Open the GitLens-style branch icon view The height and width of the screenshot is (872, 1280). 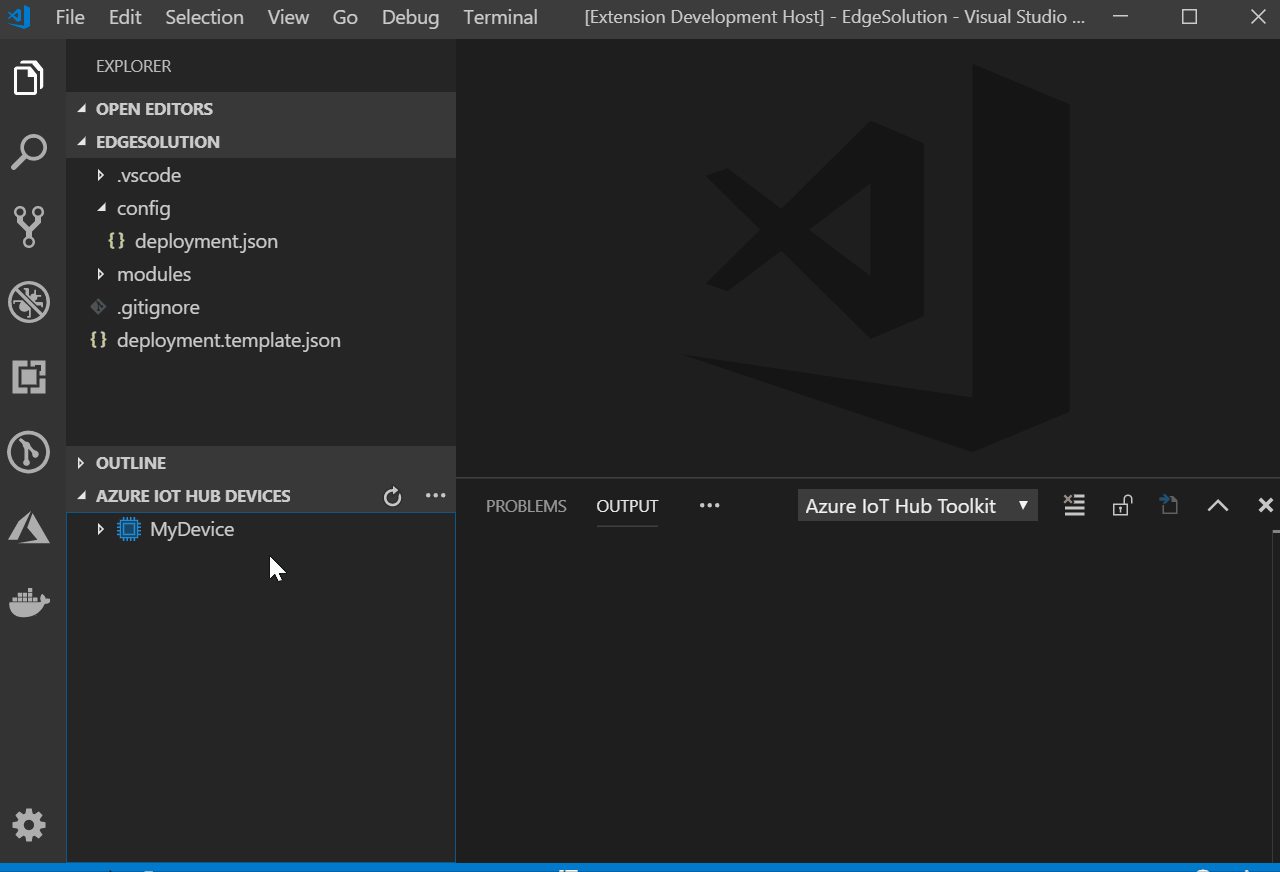coord(28,452)
